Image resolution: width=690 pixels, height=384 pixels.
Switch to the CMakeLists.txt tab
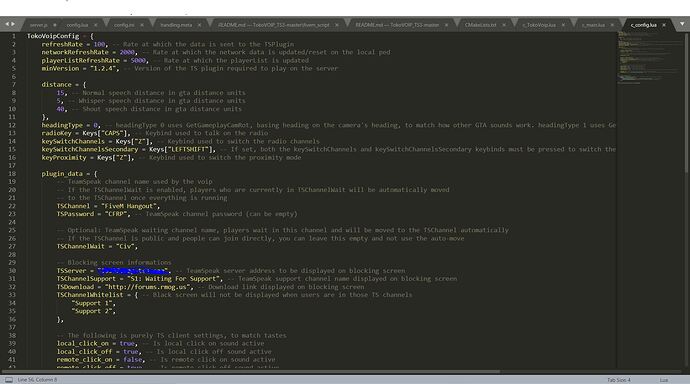[481, 25]
